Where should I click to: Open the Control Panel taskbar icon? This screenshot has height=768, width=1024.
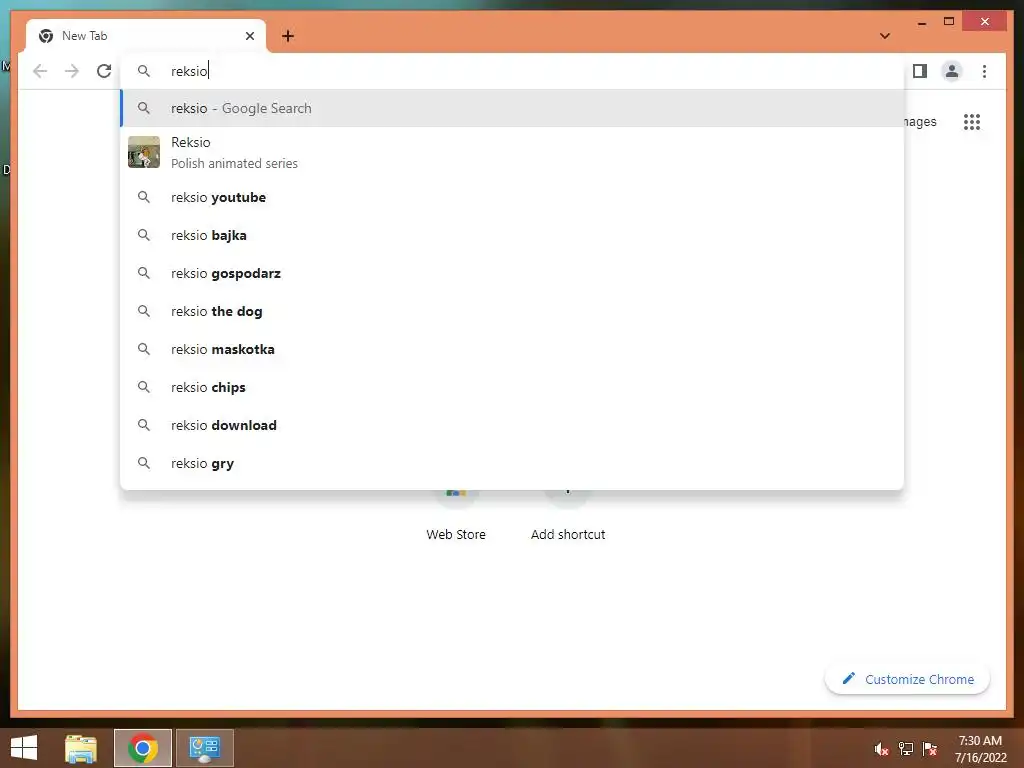tap(204, 748)
